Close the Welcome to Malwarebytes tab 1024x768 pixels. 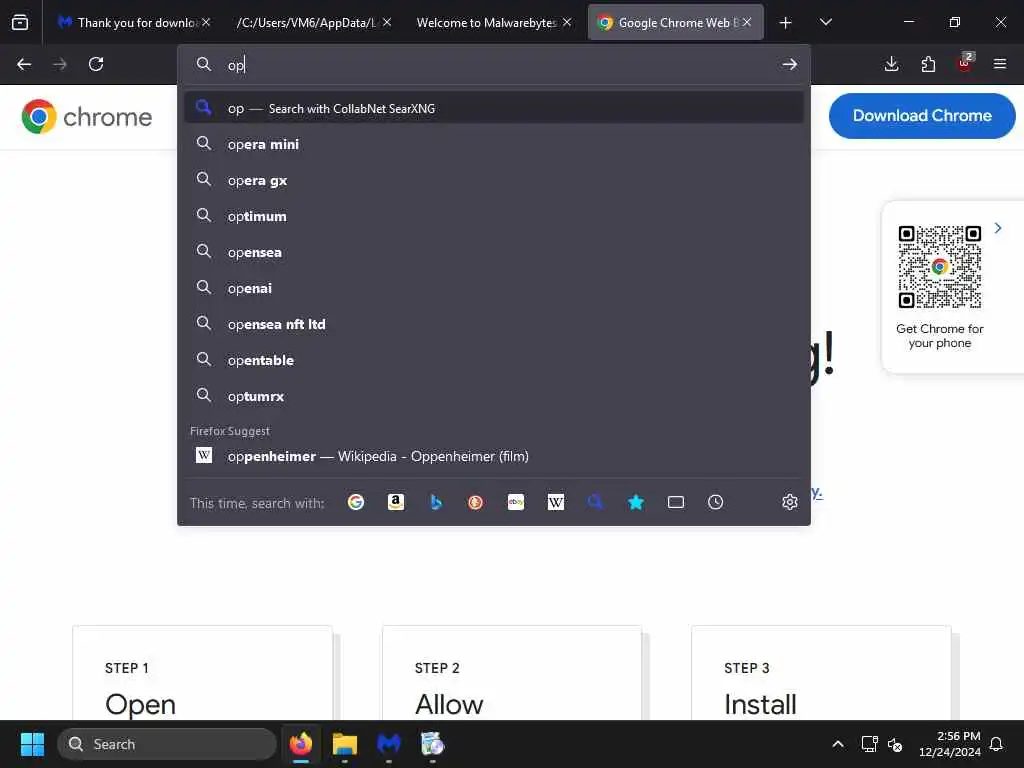pyautogui.click(x=567, y=22)
